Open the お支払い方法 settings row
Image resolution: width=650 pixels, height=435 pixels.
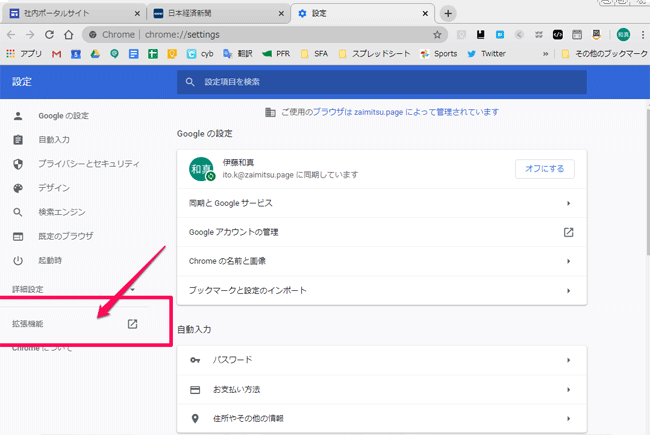tap(381, 389)
